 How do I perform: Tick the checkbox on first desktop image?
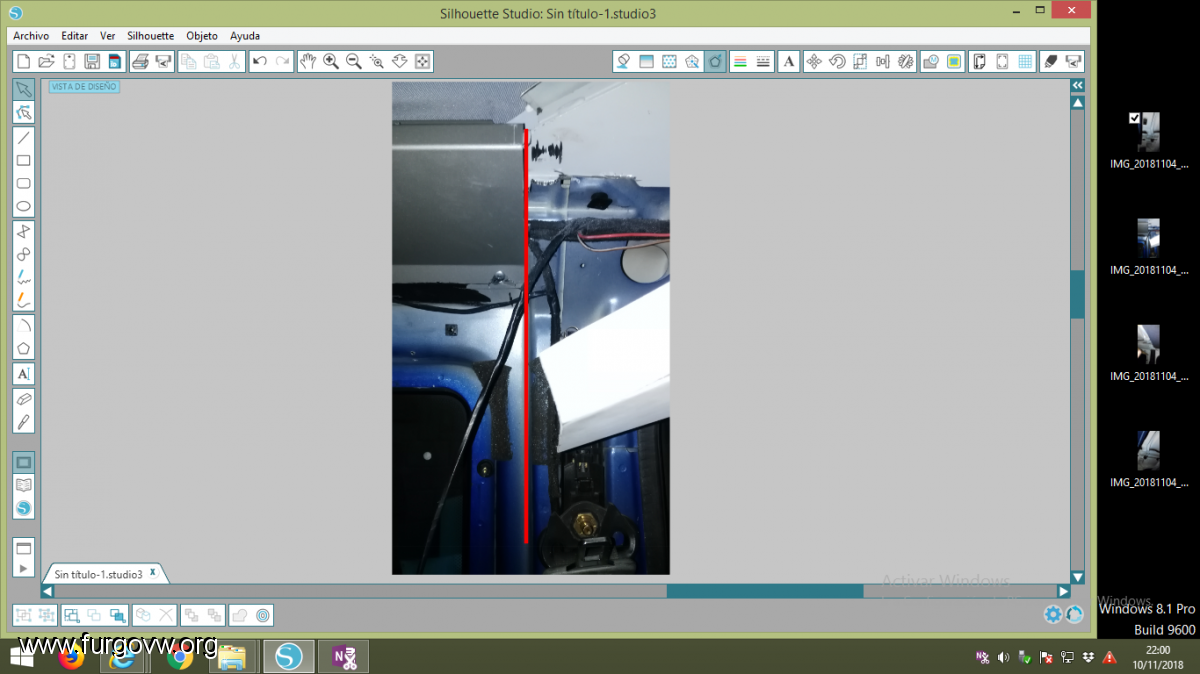coord(1134,118)
